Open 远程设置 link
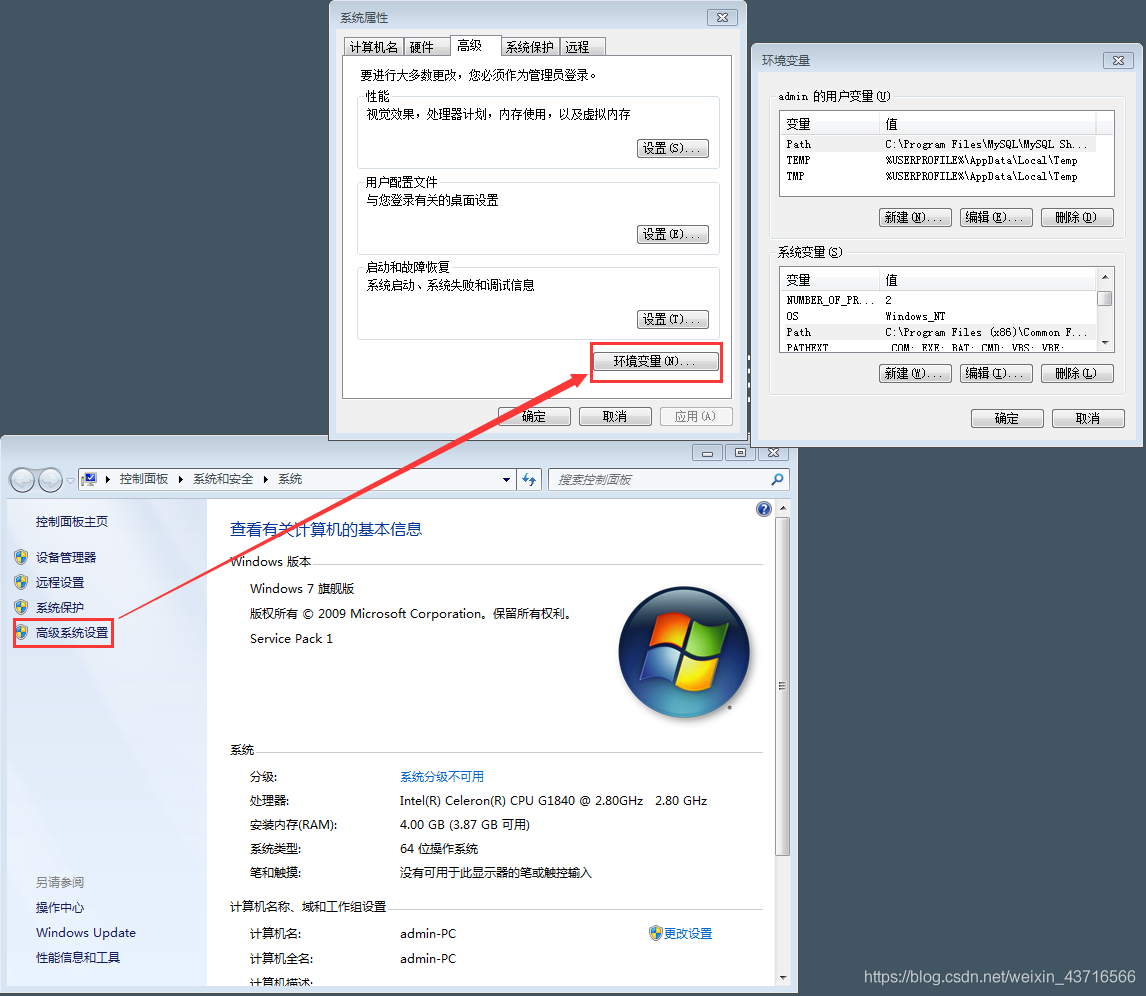This screenshot has width=1146, height=996. pyautogui.click(x=60, y=582)
